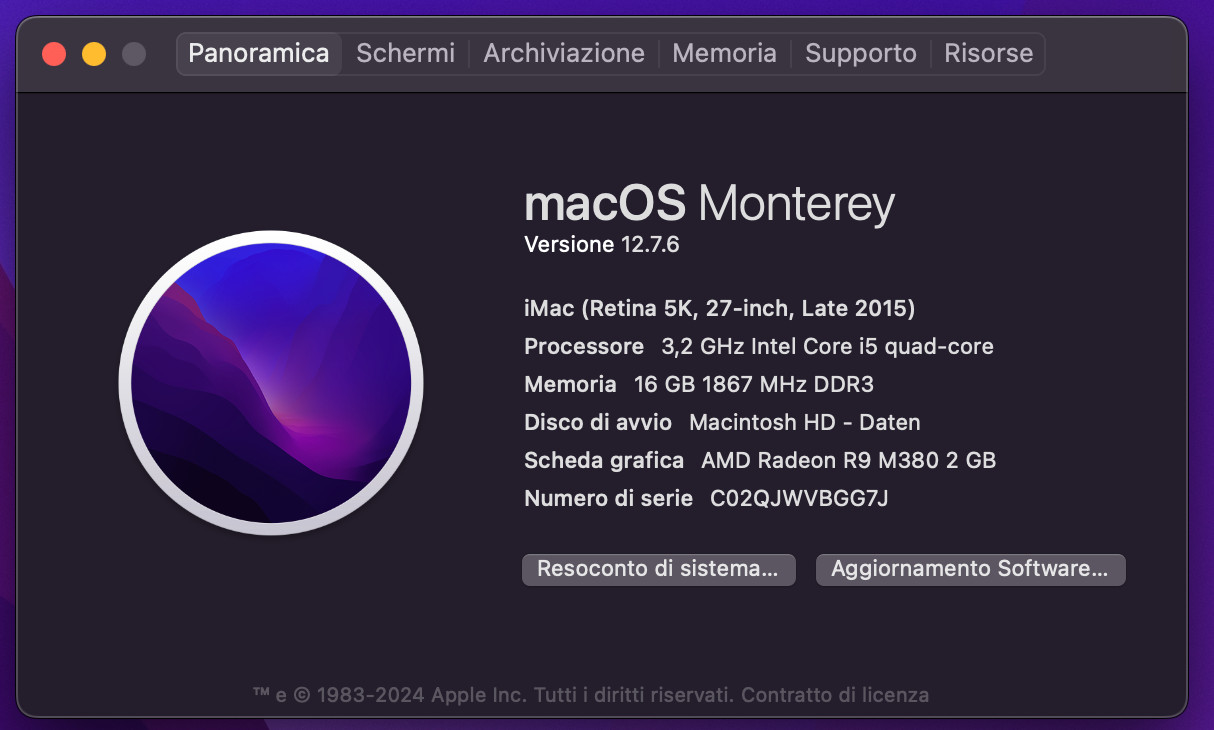Switch to the Risorse tab
1214x730 pixels.
coord(988,53)
